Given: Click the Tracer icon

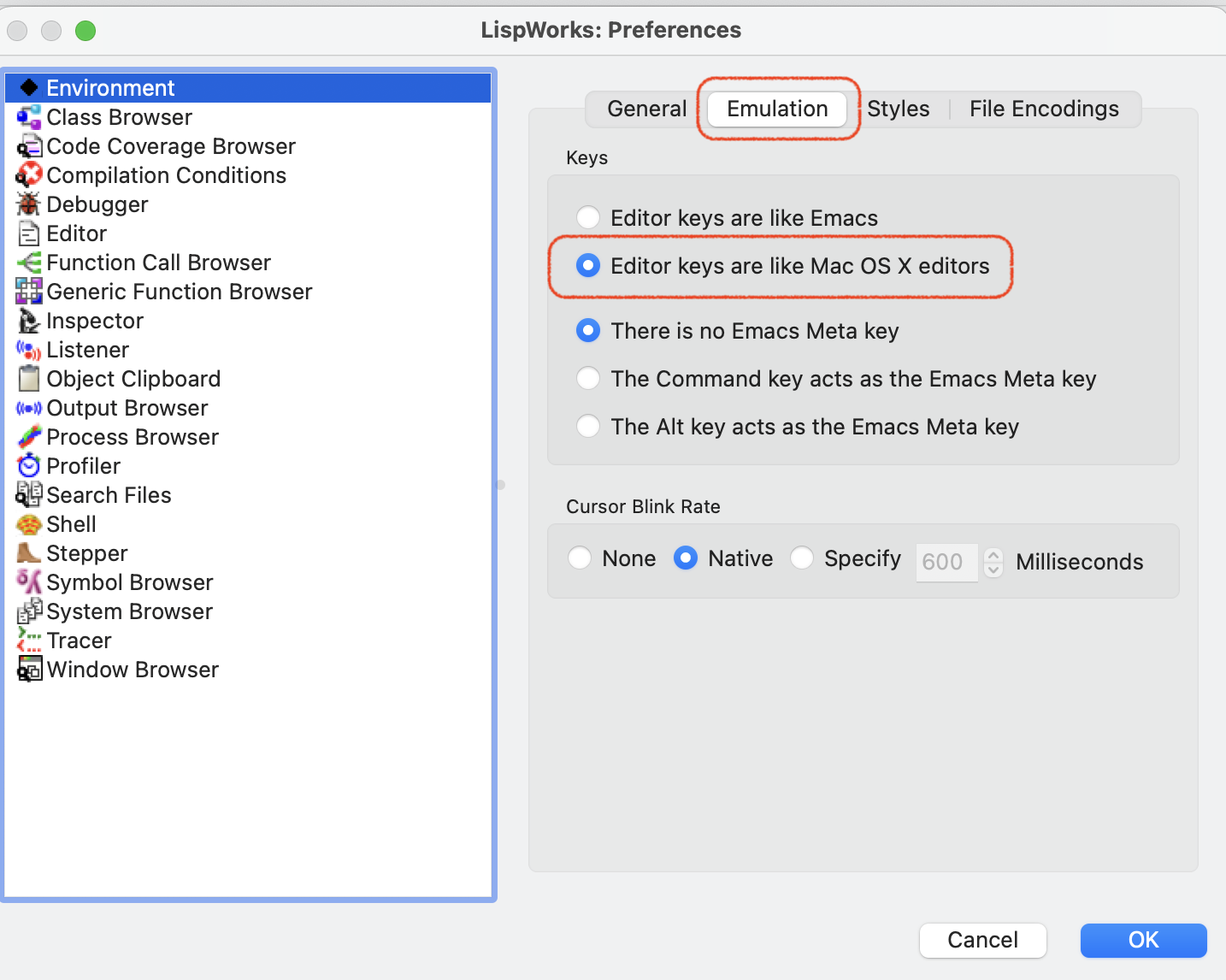Looking at the screenshot, I should click(x=29, y=640).
